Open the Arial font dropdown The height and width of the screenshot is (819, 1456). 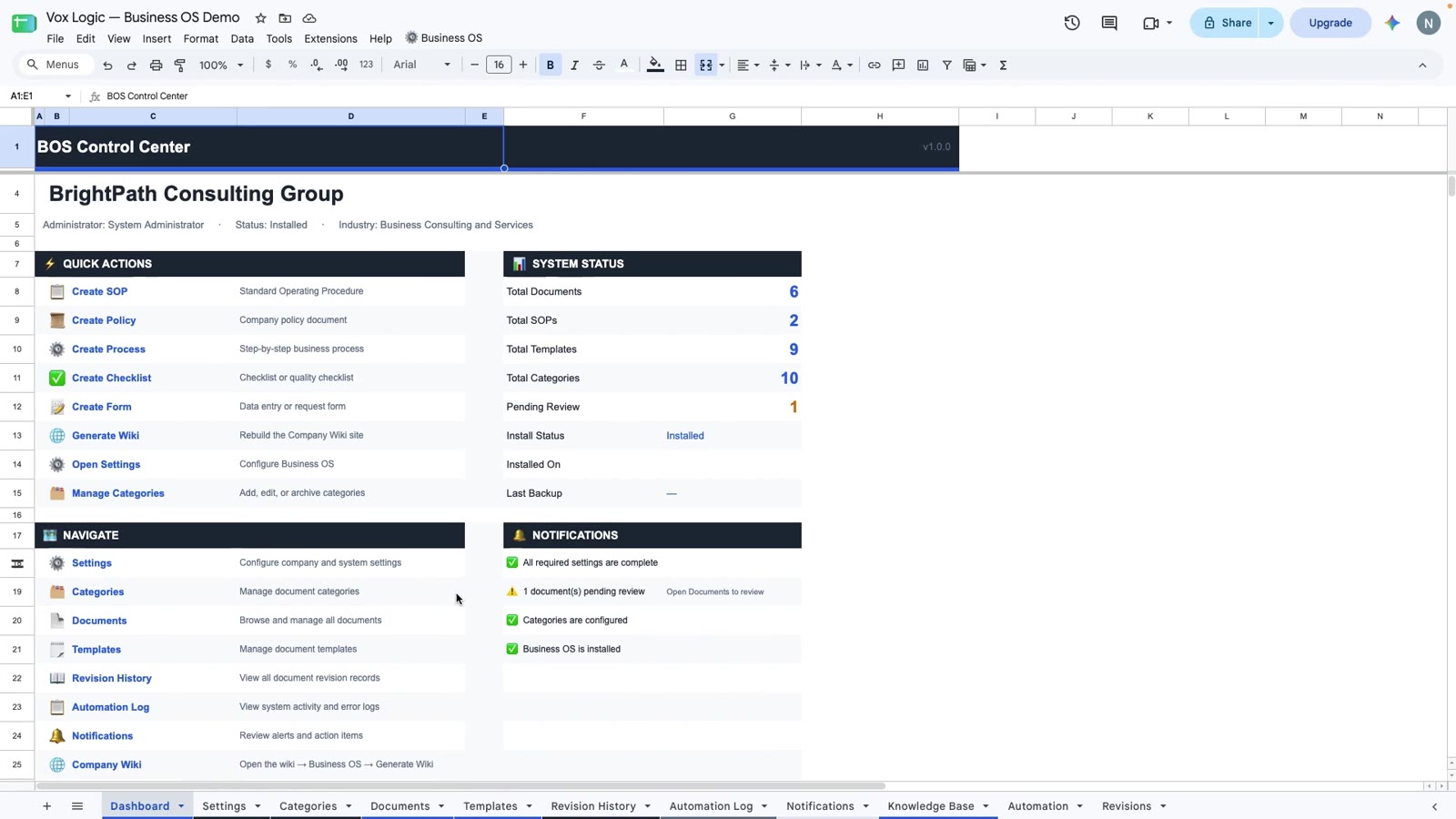coord(421,65)
